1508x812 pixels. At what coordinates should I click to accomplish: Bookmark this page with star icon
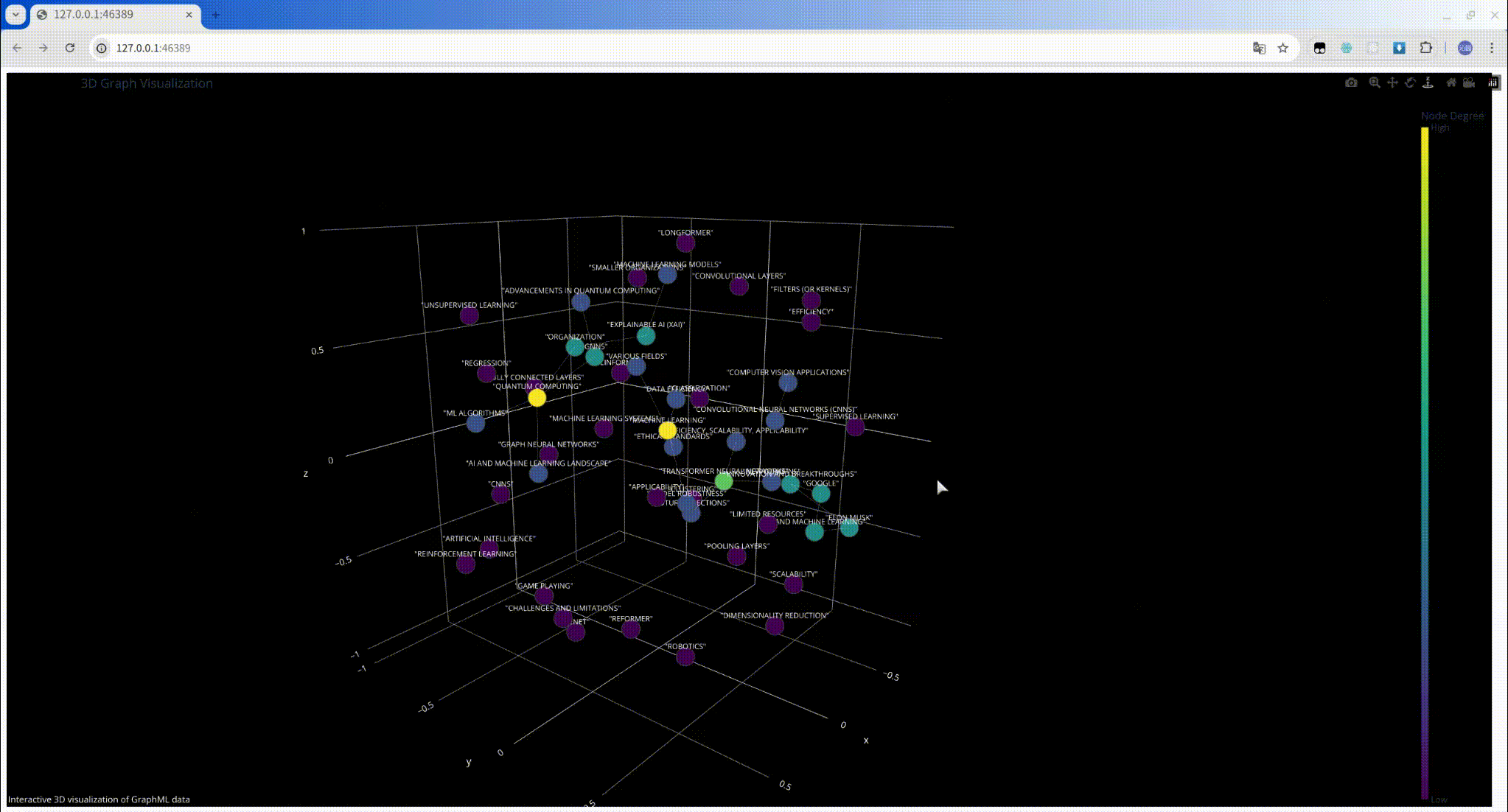[x=1283, y=48]
